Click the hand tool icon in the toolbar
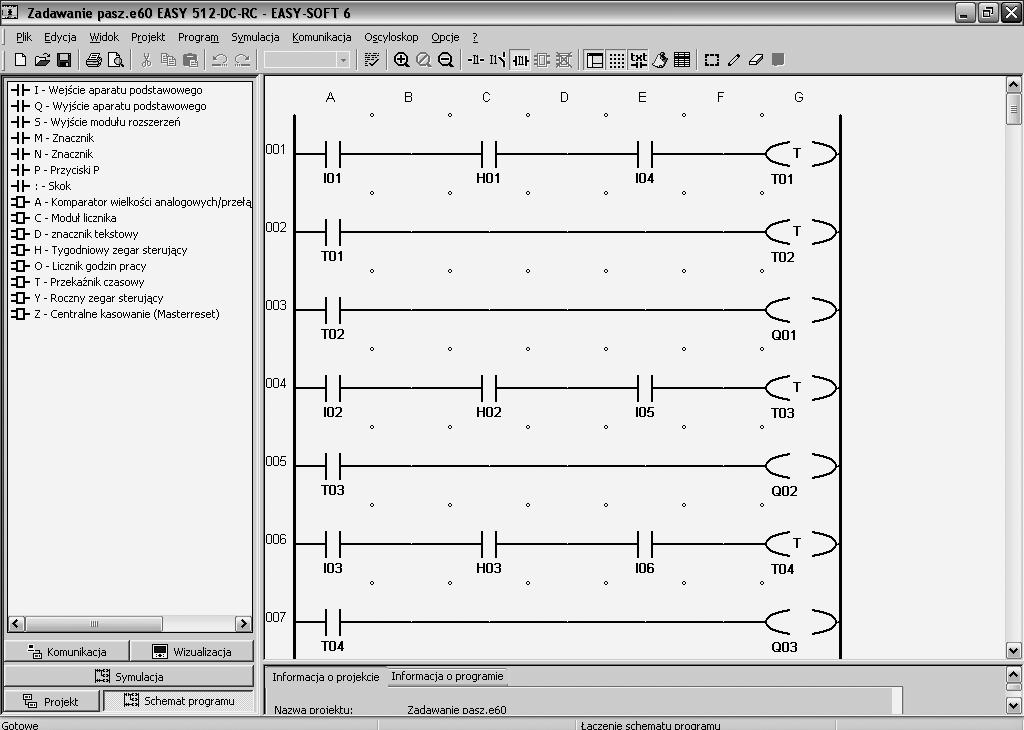The height and width of the screenshot is (730, 1024). 660,60
